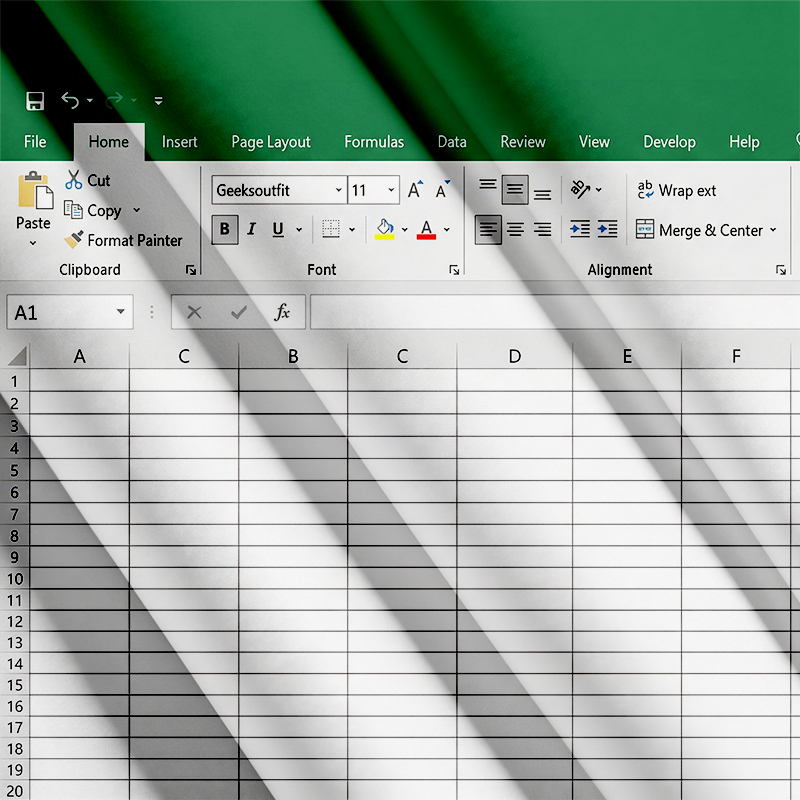Viewport: 800px width, 800px height.
Task: Open the Geeksoutfit font name dropdown
Action: (339, 190)
